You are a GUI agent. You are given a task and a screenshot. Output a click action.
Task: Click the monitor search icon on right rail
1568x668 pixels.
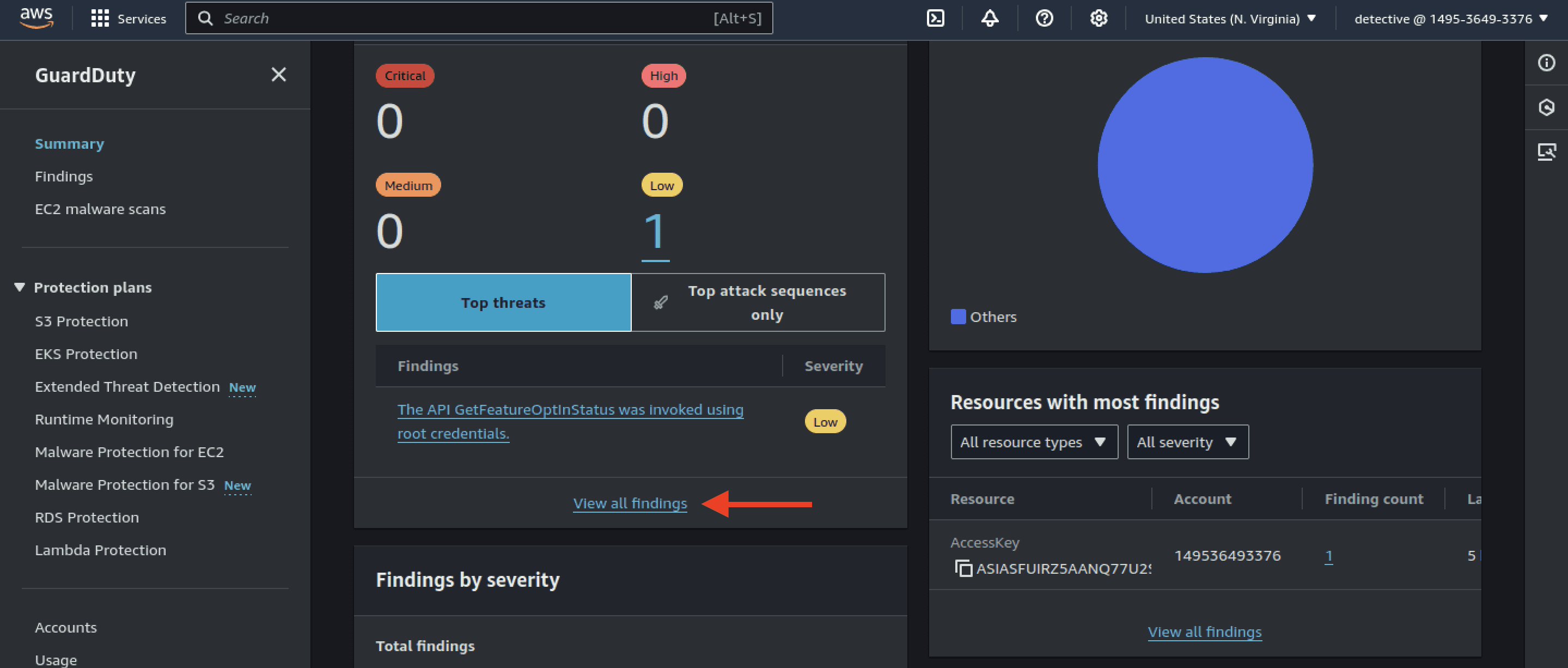(x=1547, y=151)
